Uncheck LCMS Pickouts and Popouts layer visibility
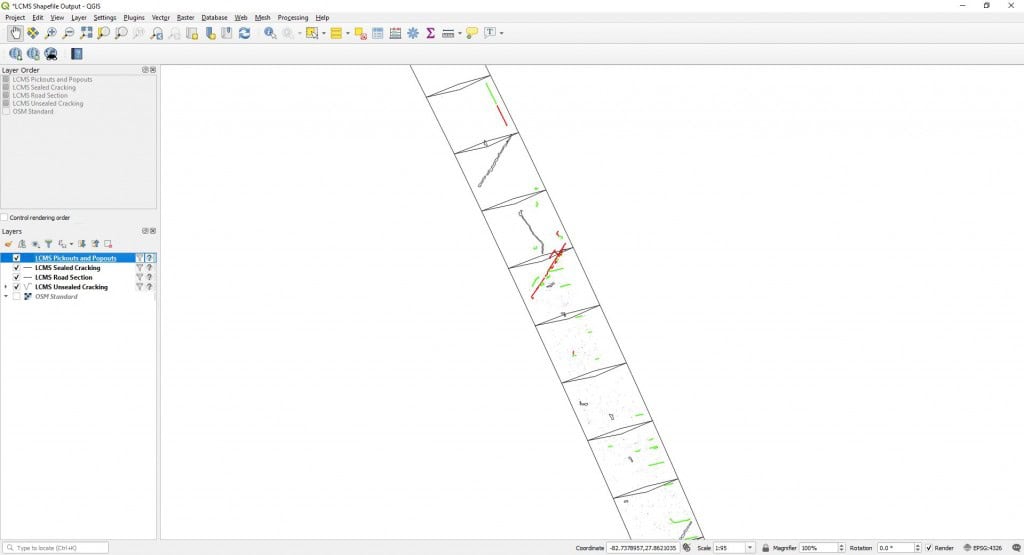This screenshot has width=1024, height=555. (x=16, y=258)
